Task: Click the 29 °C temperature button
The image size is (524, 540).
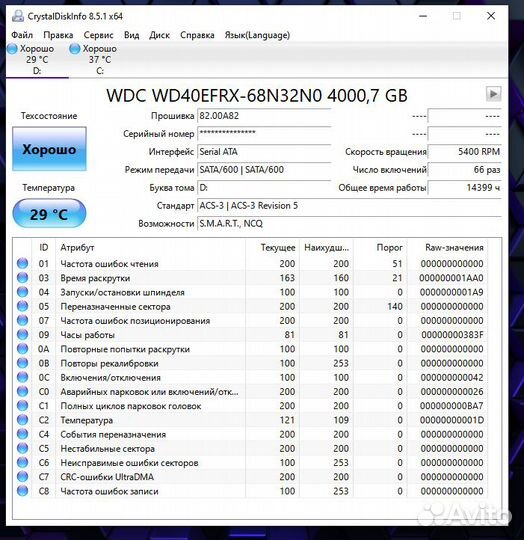Action: click(49, 214)
